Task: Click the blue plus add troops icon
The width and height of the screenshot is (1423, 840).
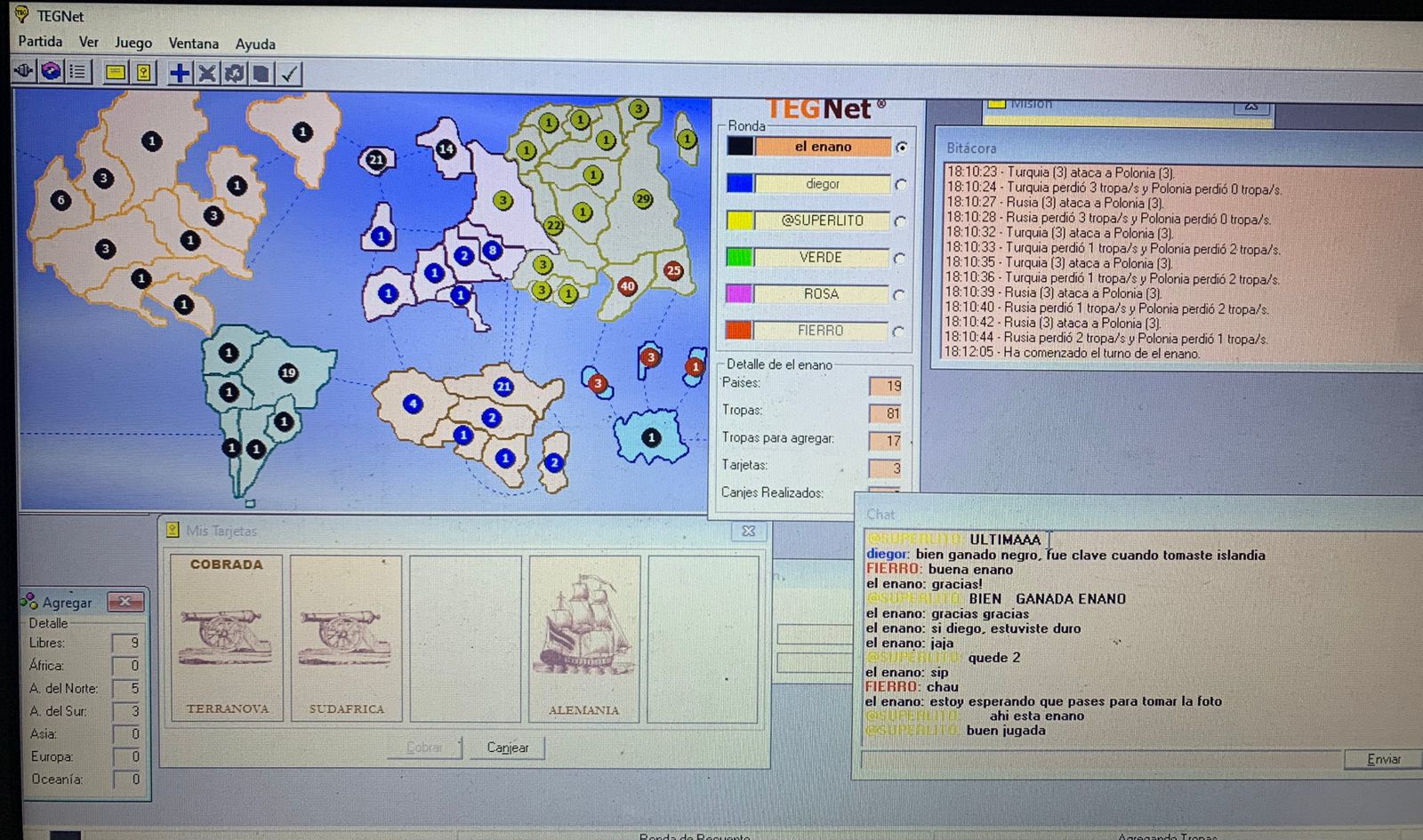Action: [180, 73]
